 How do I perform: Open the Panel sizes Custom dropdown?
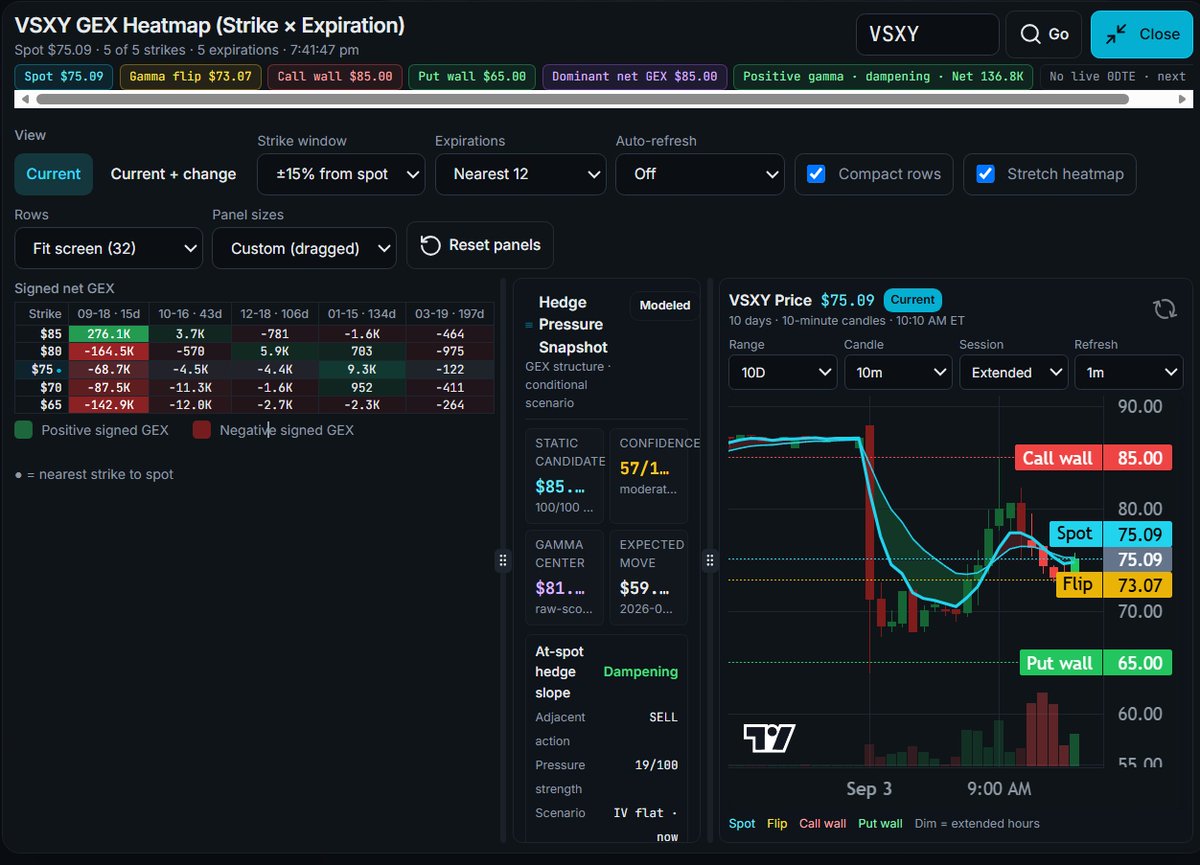pos(304,248)
